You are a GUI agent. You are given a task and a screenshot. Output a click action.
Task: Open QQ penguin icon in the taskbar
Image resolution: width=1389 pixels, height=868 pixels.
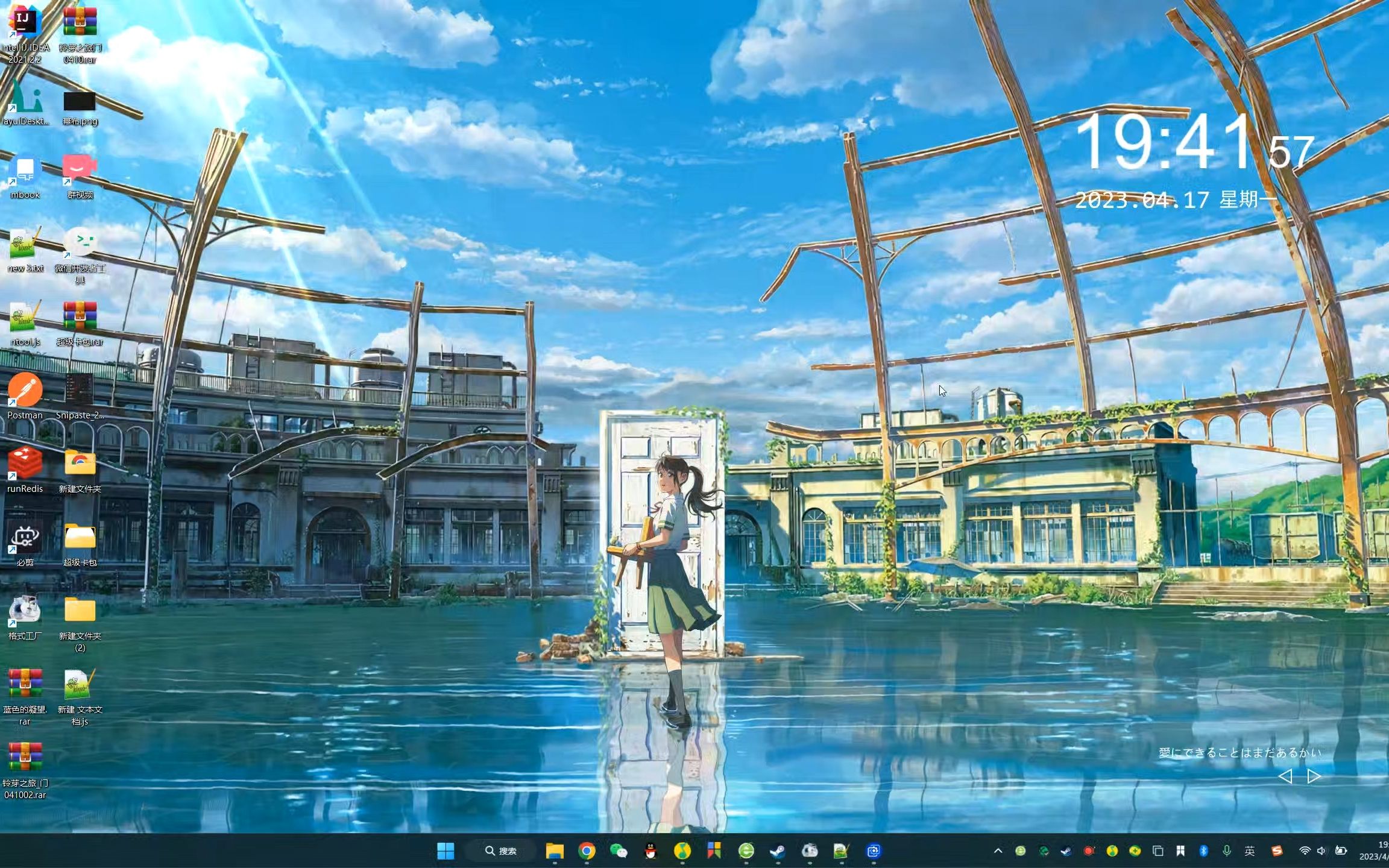coord(650,851)
